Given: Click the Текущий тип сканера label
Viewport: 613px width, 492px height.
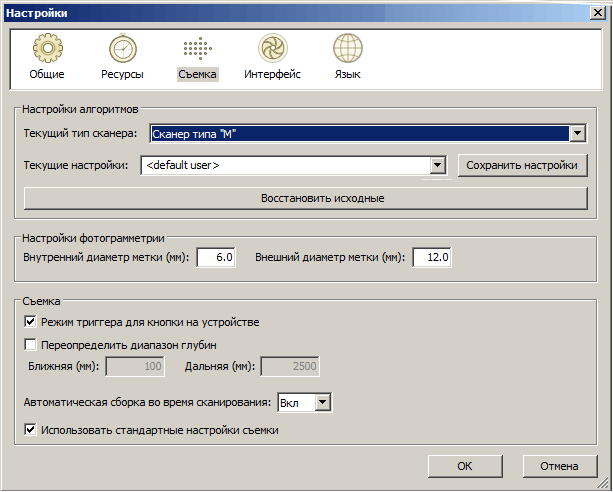Looking at the screenshot, I should pos(81,133).
